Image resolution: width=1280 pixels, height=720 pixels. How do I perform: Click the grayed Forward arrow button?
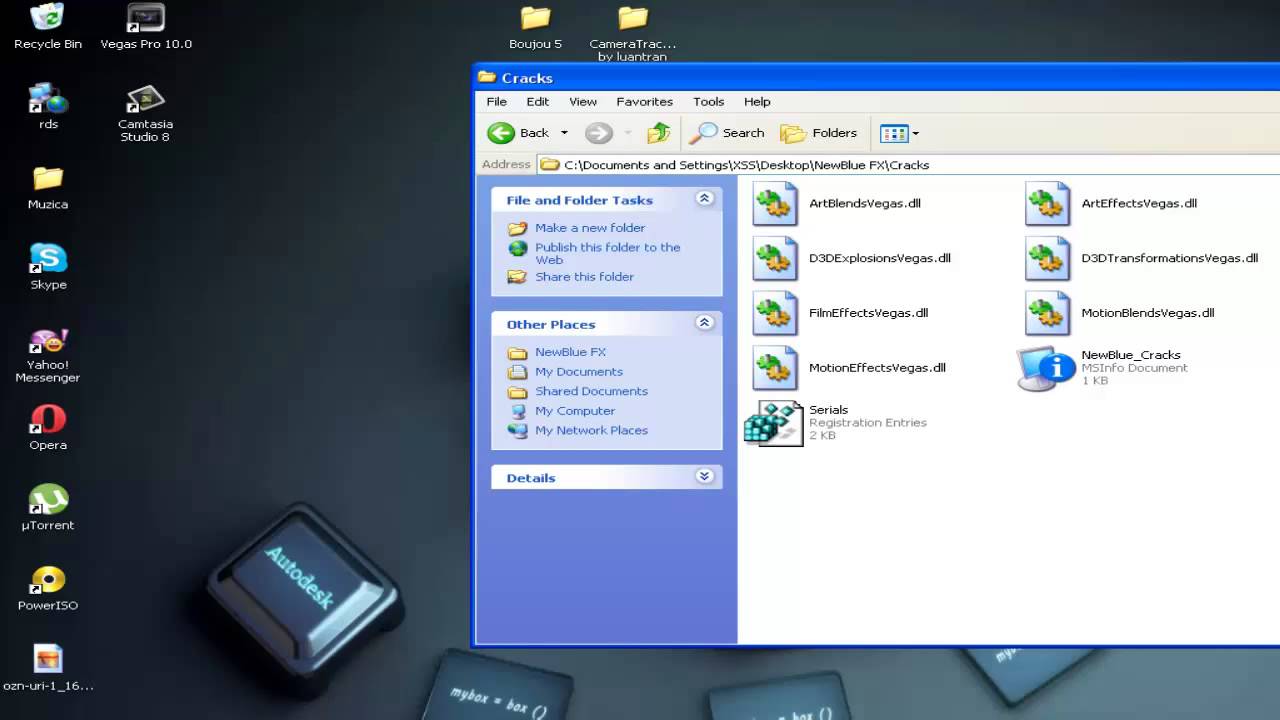pos(598,133)
